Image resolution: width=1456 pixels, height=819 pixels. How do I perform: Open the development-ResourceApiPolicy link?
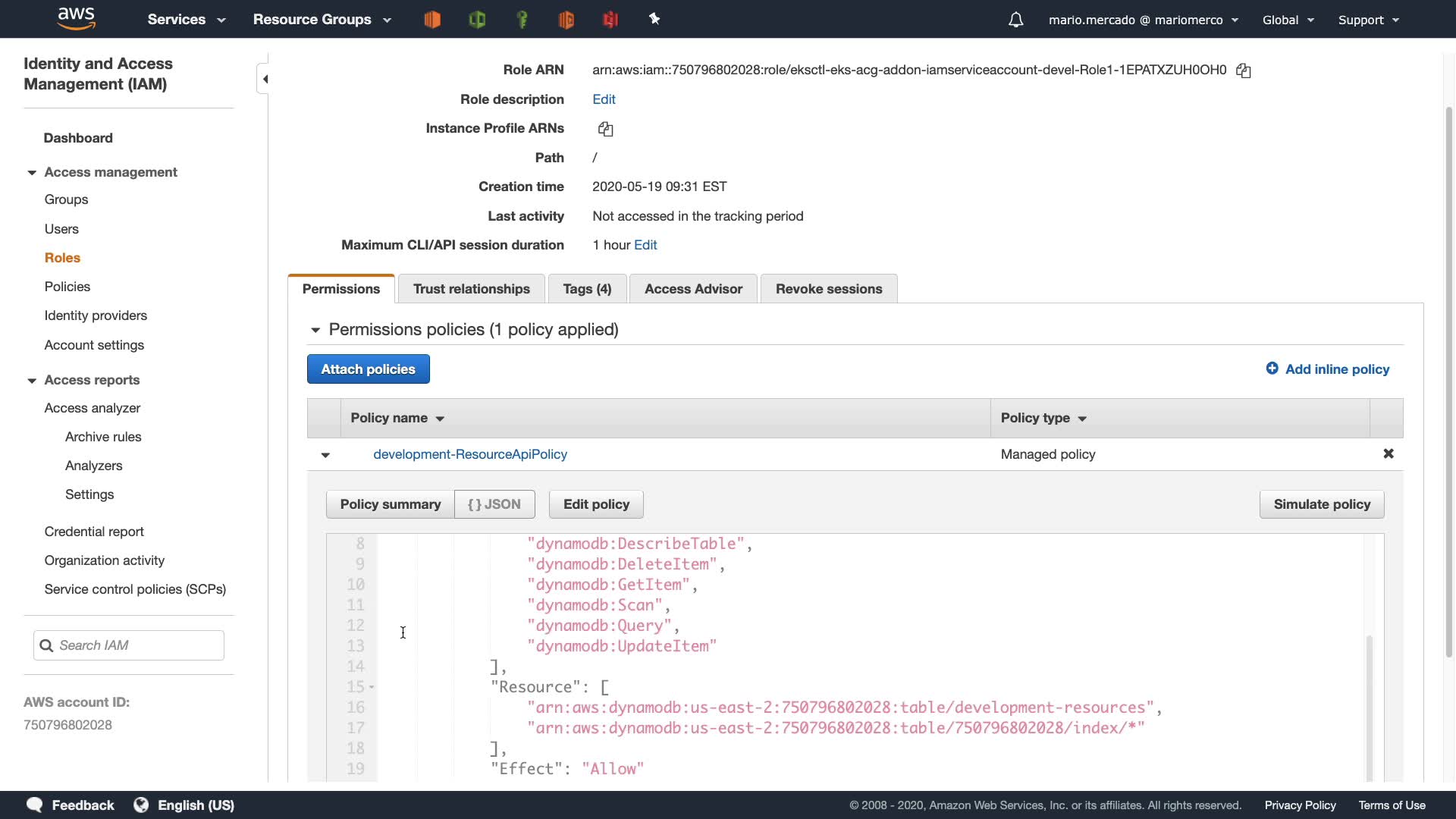469,454
